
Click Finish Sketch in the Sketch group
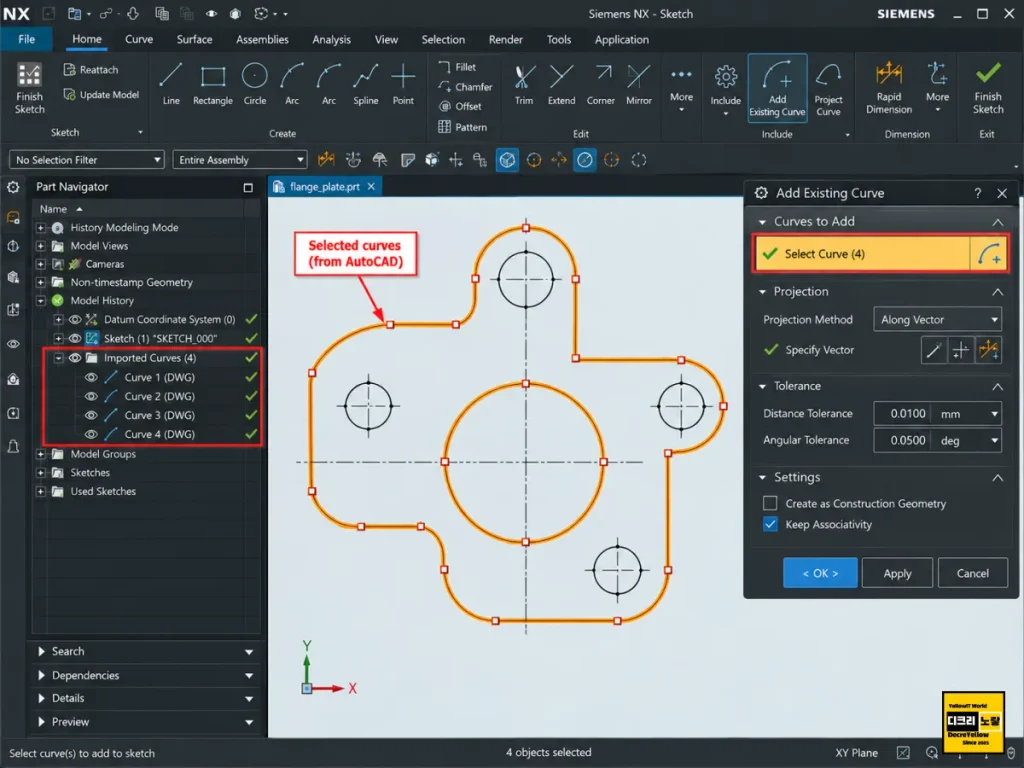[x=29, y=88]
